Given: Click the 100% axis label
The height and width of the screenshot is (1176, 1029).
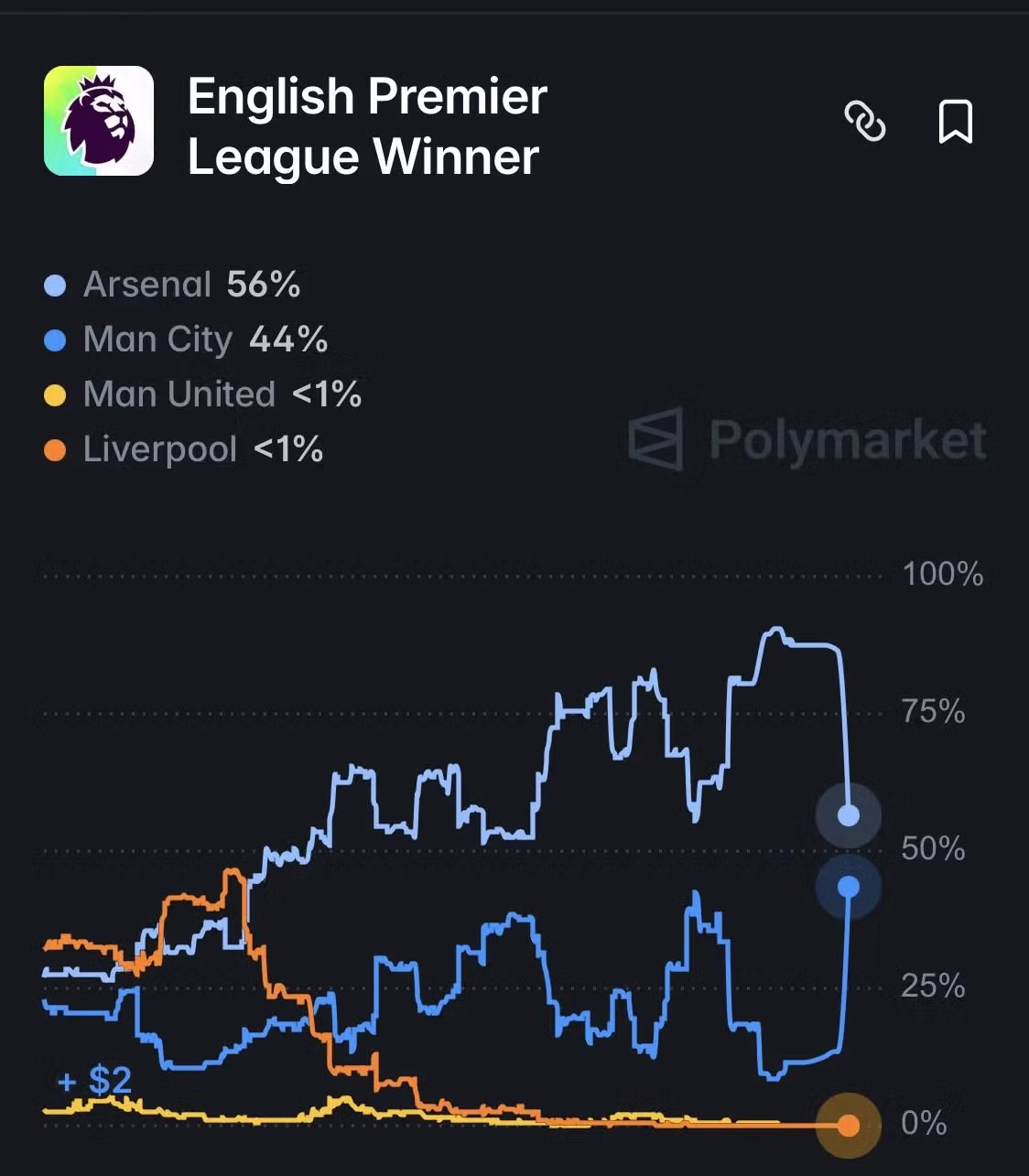Looking at the screenshot, I should (x=942, y=575).
